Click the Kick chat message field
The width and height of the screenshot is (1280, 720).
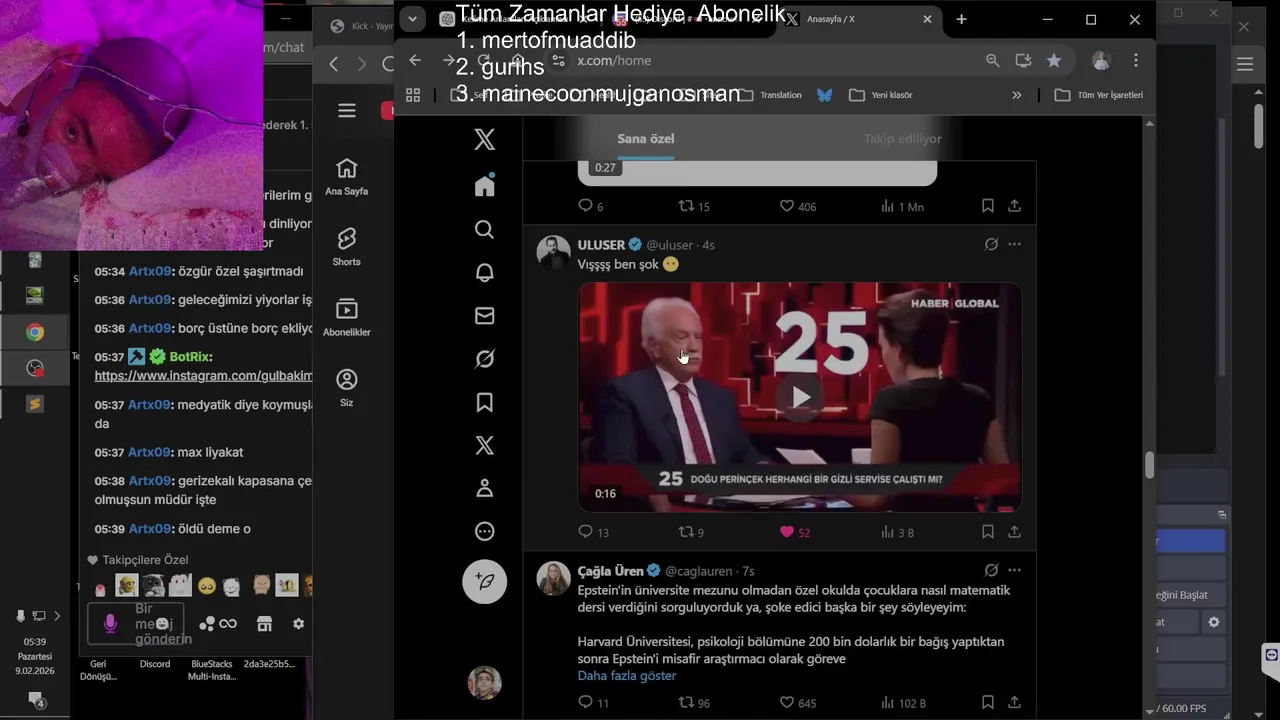coord(136,624)
